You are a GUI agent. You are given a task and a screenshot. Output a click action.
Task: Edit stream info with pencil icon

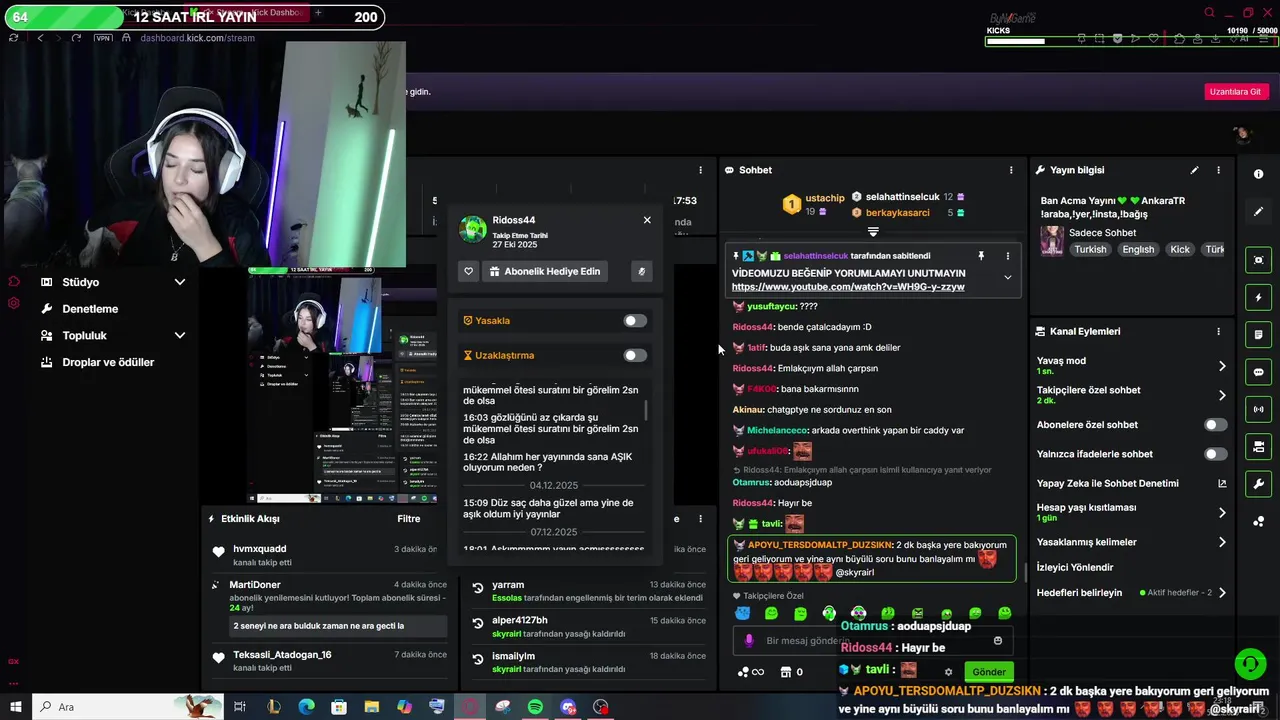point(1194,170)
